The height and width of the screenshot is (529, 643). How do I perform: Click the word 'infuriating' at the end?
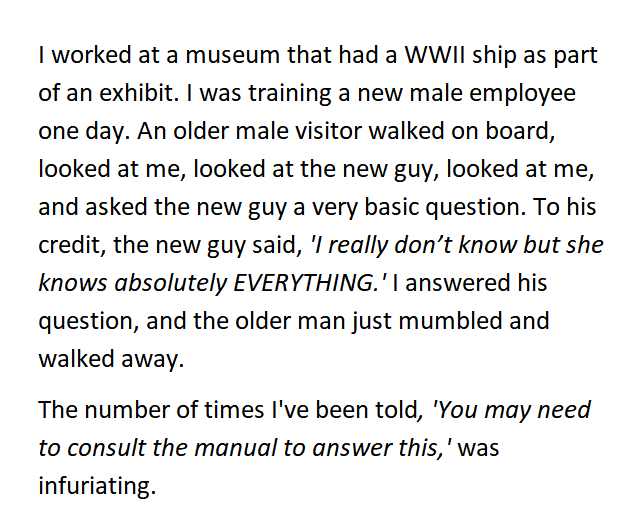(x=97, y=486)
